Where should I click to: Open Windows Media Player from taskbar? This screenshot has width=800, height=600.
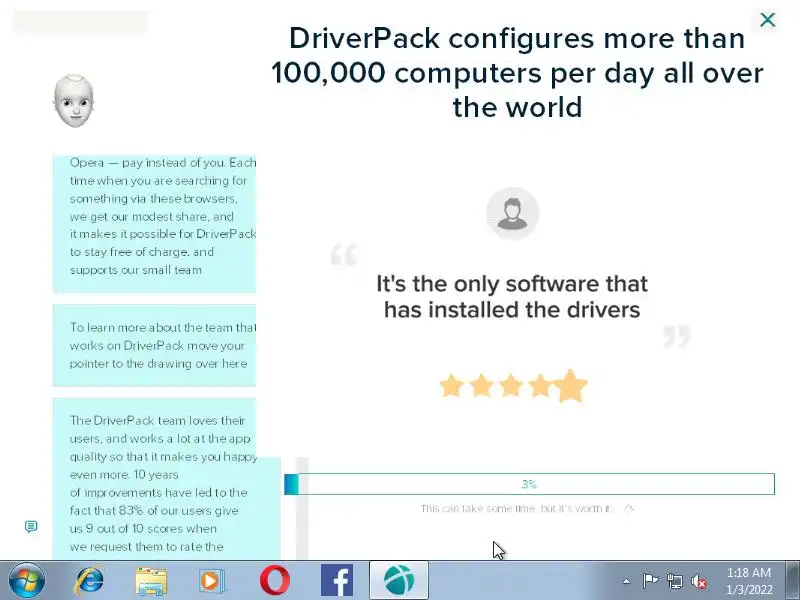click(x=211, y=581)
